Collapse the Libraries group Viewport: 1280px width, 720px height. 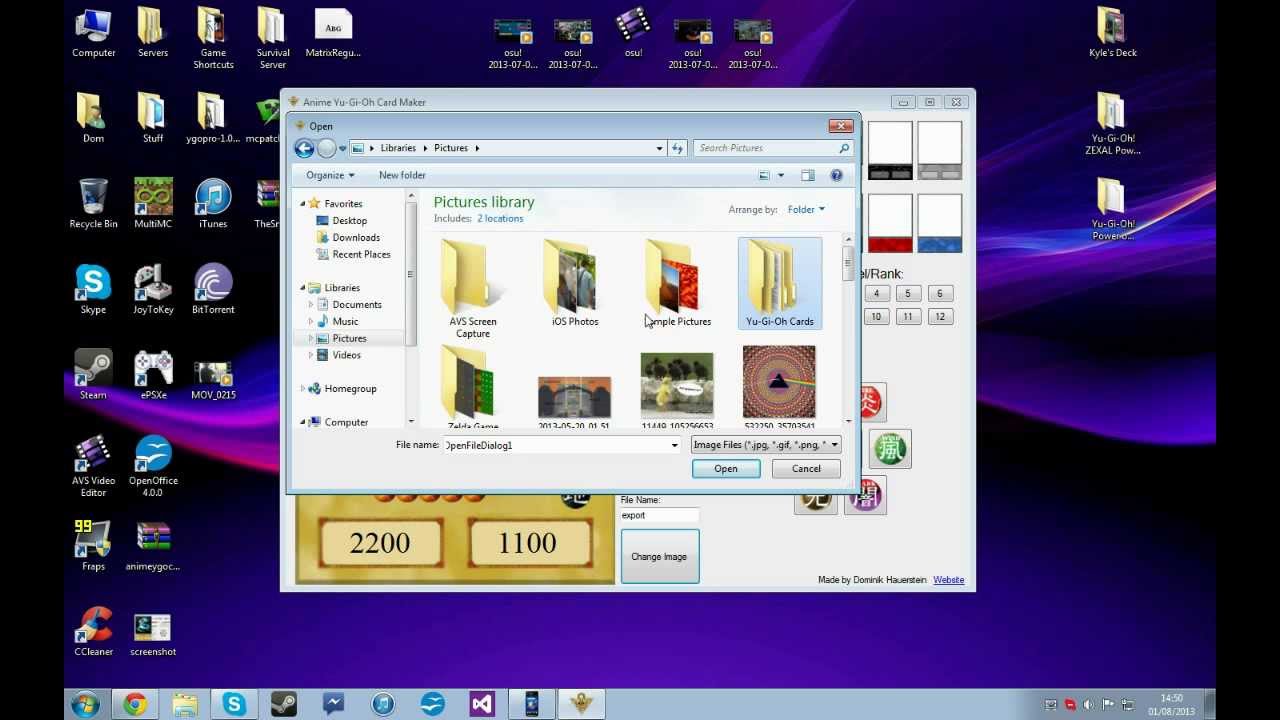click(x=303, y=288)
